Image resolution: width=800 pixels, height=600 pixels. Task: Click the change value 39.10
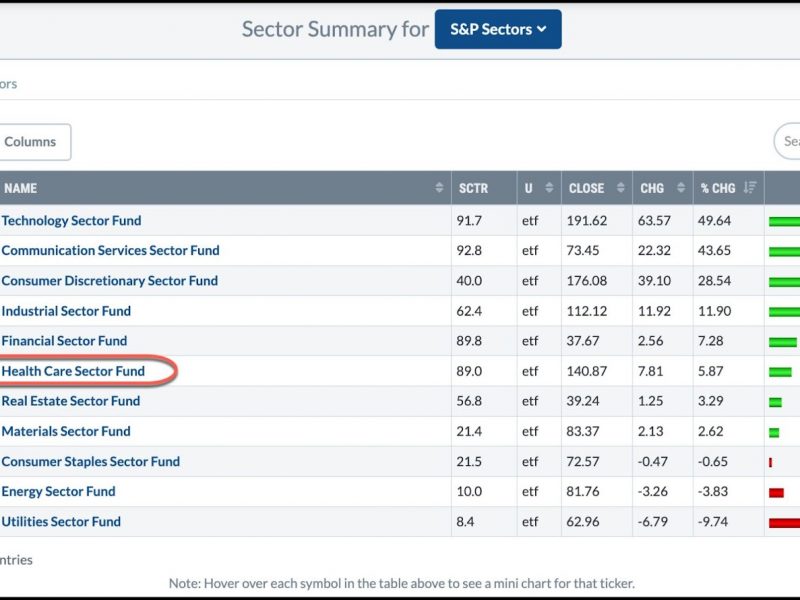654,281
